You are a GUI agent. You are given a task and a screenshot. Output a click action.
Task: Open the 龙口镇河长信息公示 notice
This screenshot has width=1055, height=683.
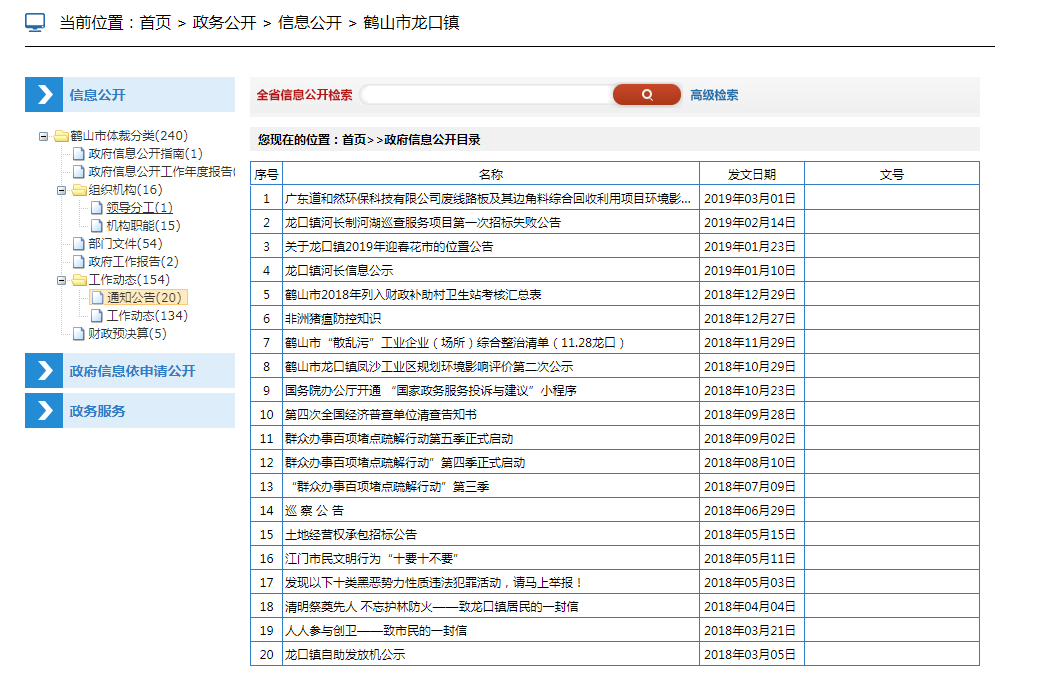pos(339,271)
